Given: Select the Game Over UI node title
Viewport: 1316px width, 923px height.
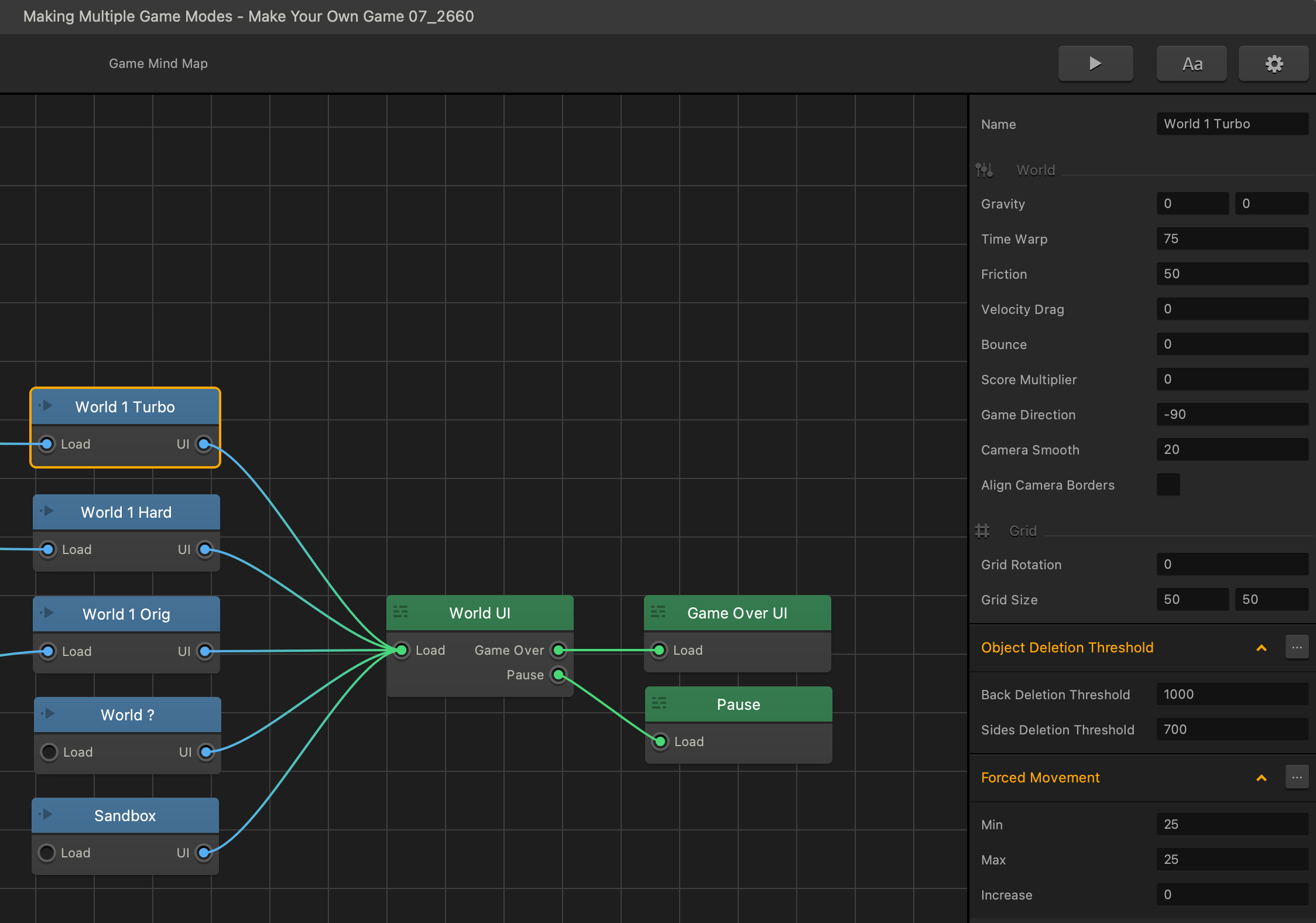Looking at the screenshot, I should tap(738, 613).
